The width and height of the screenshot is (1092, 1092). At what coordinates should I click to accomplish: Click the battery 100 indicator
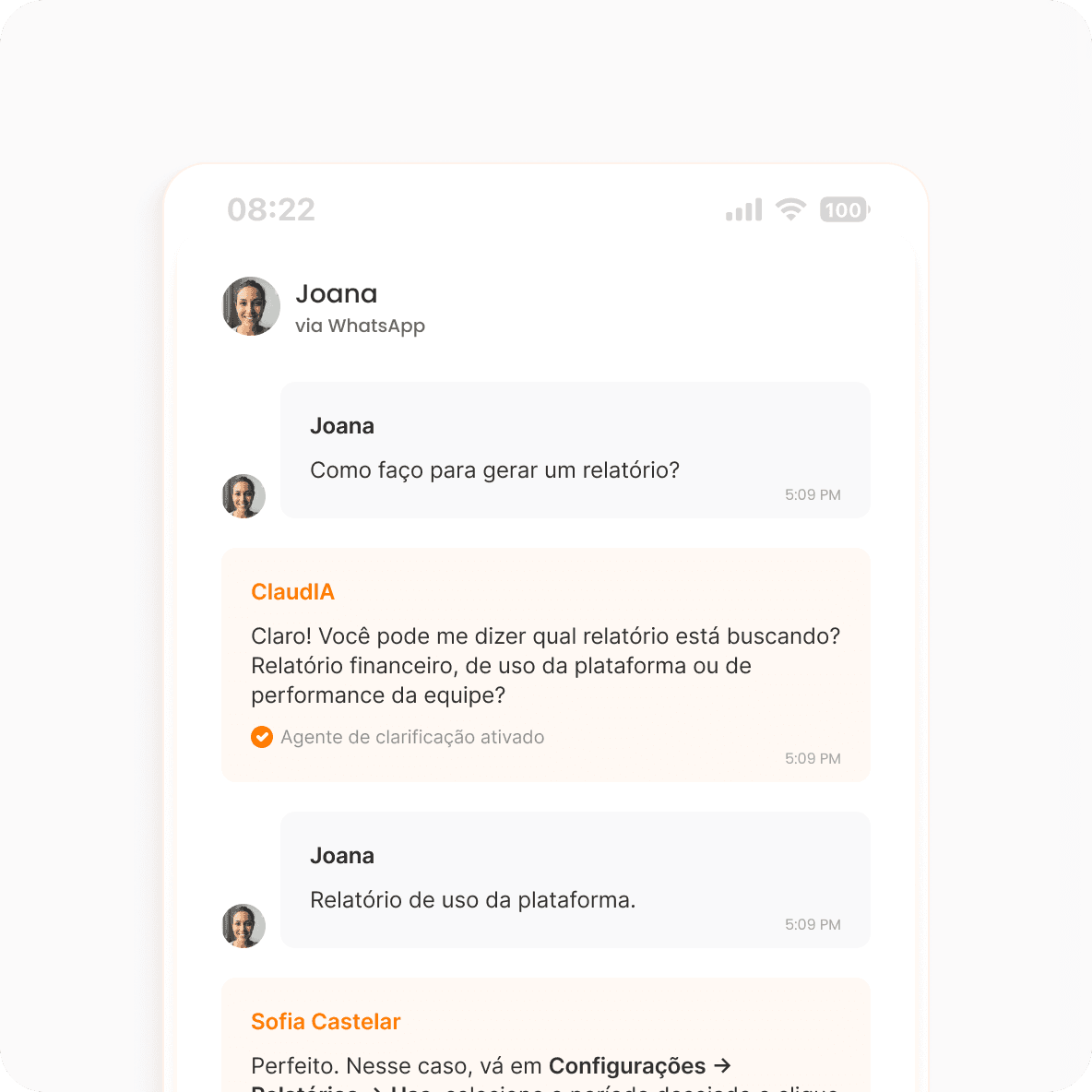(845, 209)
